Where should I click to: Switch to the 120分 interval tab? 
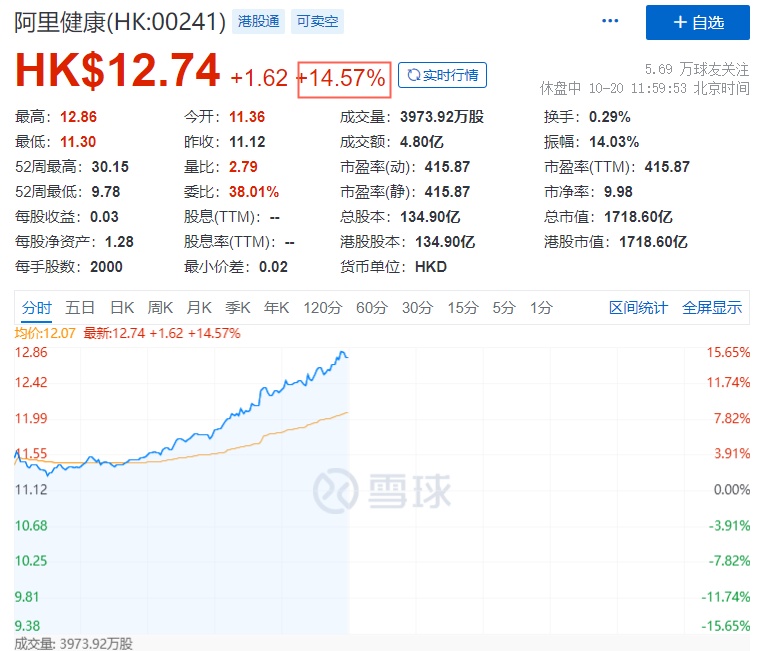coord(322,308)
